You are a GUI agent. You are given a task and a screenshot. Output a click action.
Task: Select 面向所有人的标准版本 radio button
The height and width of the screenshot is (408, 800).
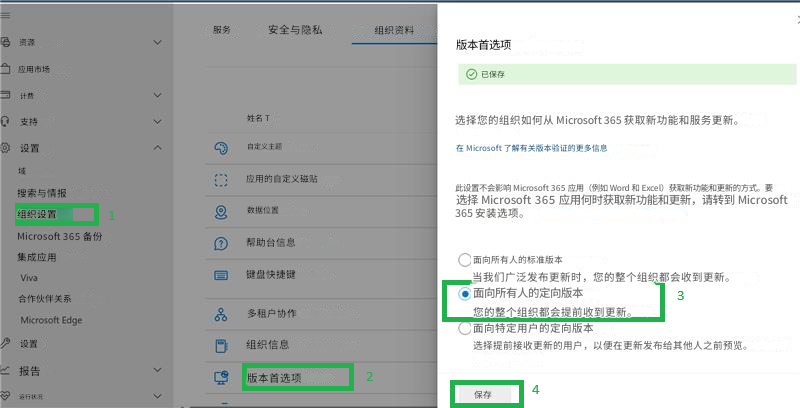click(464, 260)
